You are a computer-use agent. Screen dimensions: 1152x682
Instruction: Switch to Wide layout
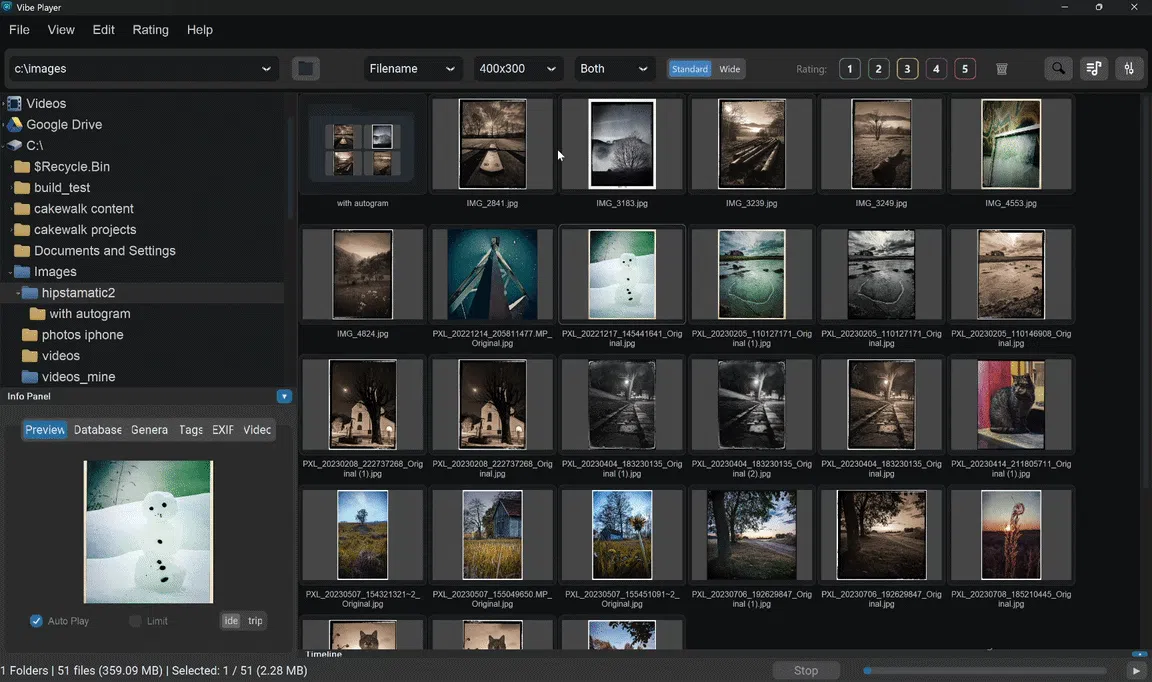click(730, 69)
